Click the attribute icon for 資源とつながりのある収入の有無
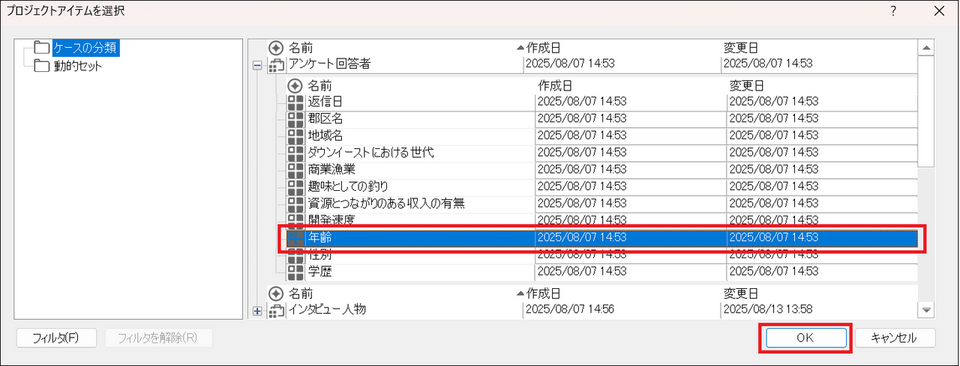 [296, 203]
